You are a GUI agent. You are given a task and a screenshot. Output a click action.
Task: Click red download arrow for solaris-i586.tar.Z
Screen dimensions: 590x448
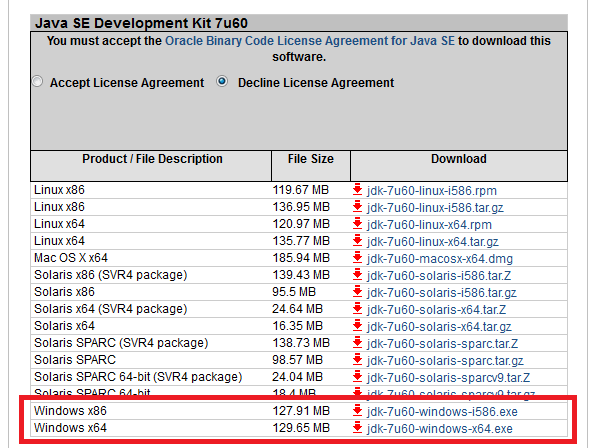pyautogui.click(x=357, y=275)
